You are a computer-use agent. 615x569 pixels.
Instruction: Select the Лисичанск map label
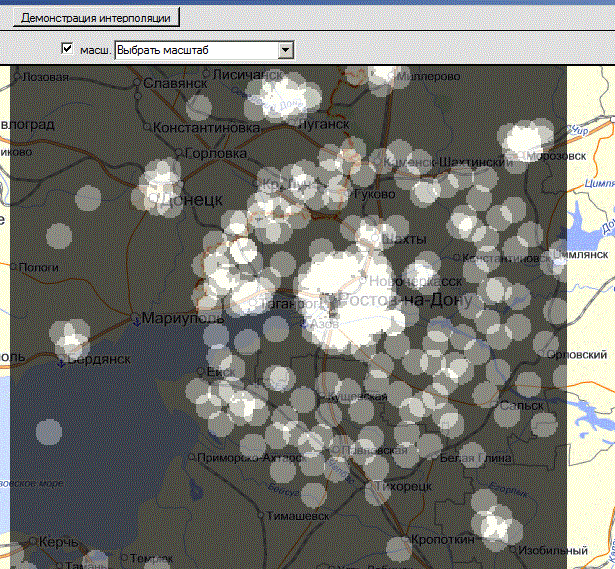pos(249,75)
